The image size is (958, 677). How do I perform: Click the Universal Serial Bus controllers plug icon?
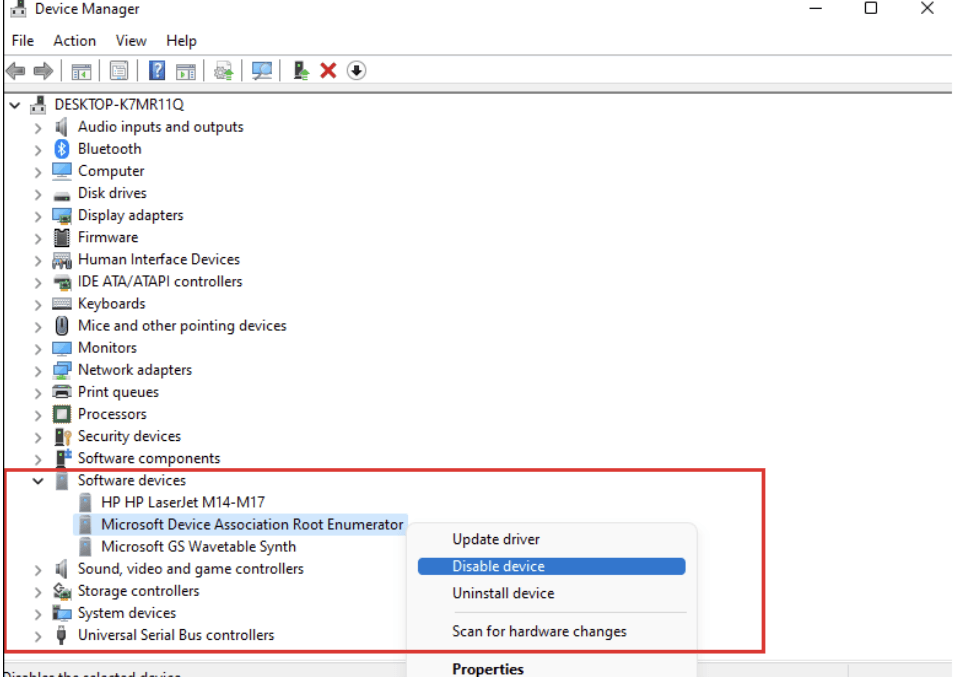tap(61, 635)
